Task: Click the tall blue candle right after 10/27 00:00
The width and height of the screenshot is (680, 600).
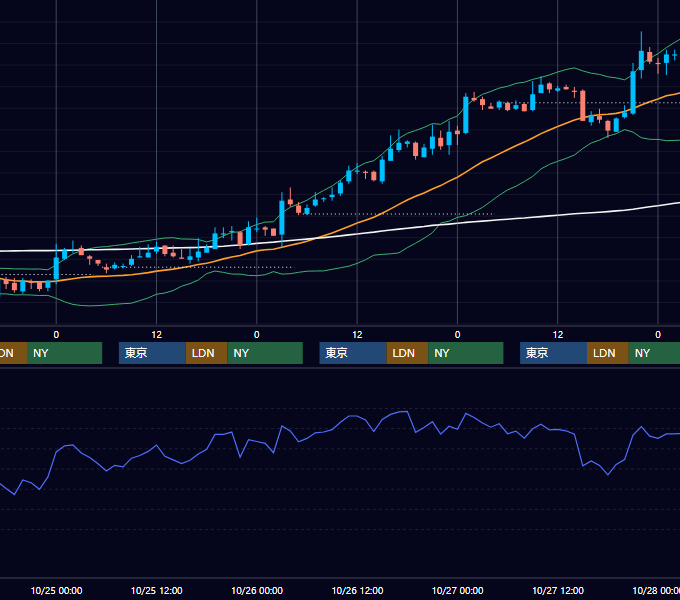Action: point(466,114)
